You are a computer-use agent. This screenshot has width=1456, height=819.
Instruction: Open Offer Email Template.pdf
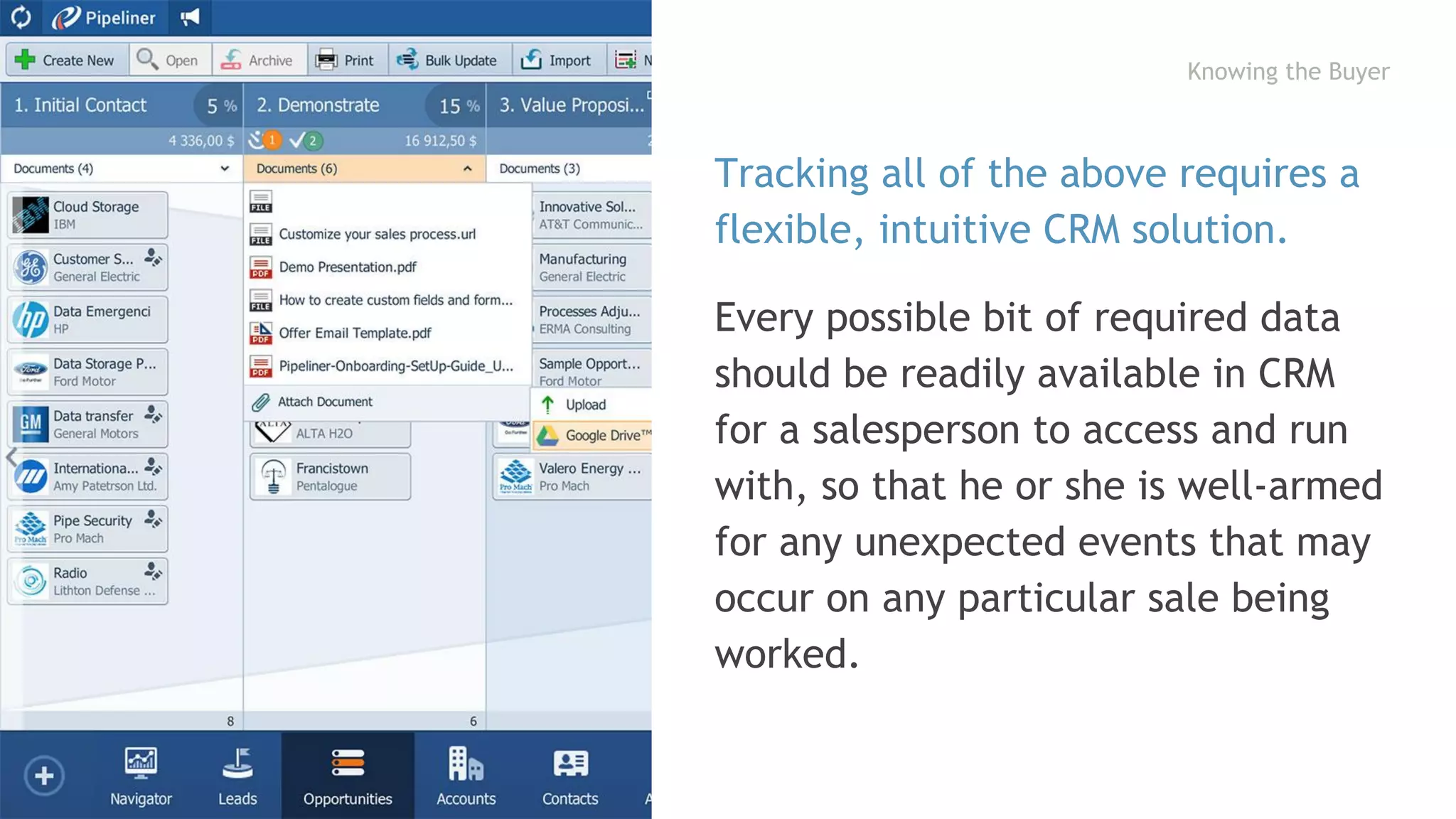[355, 333]
